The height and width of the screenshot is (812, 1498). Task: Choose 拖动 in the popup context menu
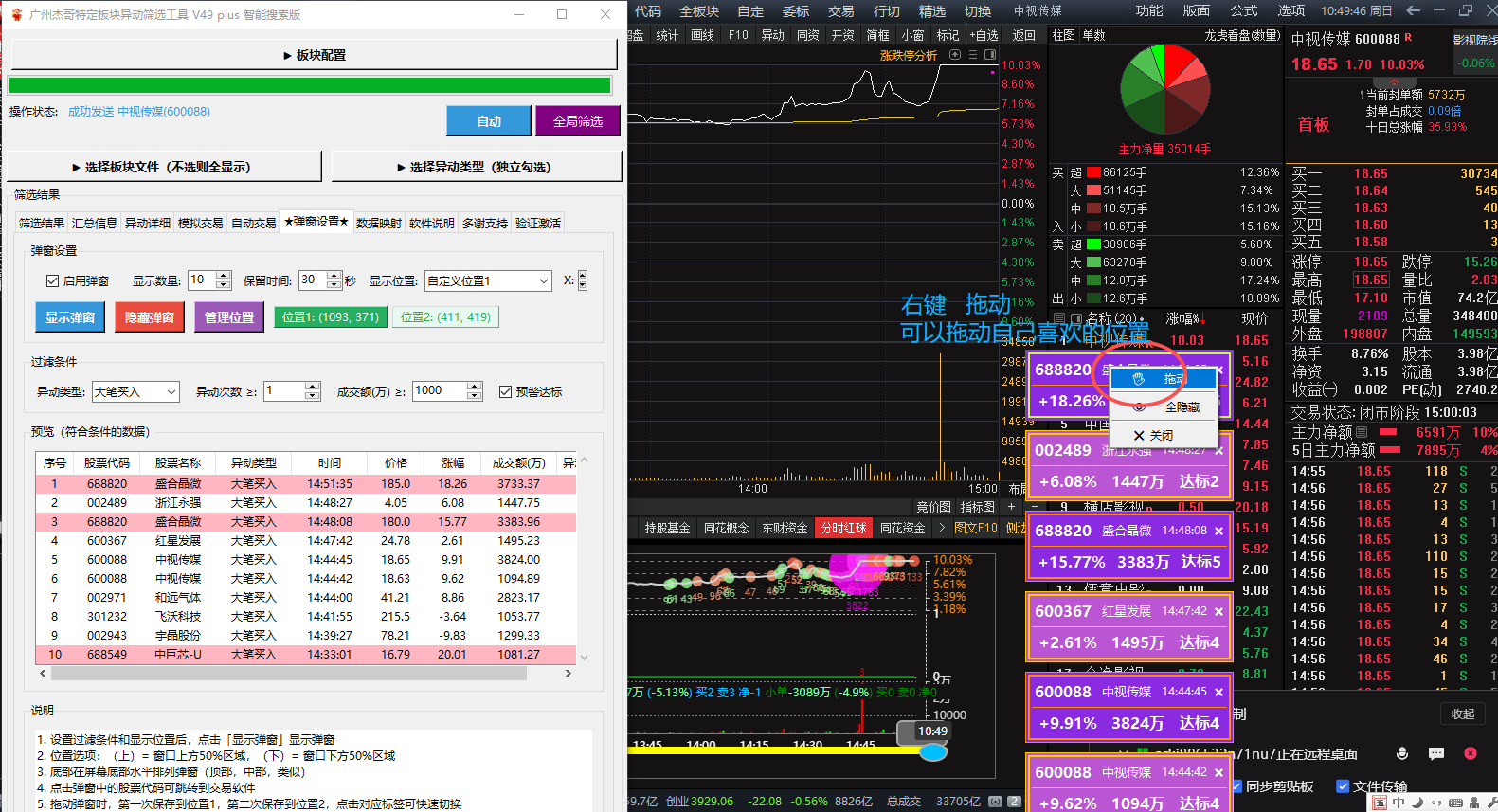point(1163,379)
